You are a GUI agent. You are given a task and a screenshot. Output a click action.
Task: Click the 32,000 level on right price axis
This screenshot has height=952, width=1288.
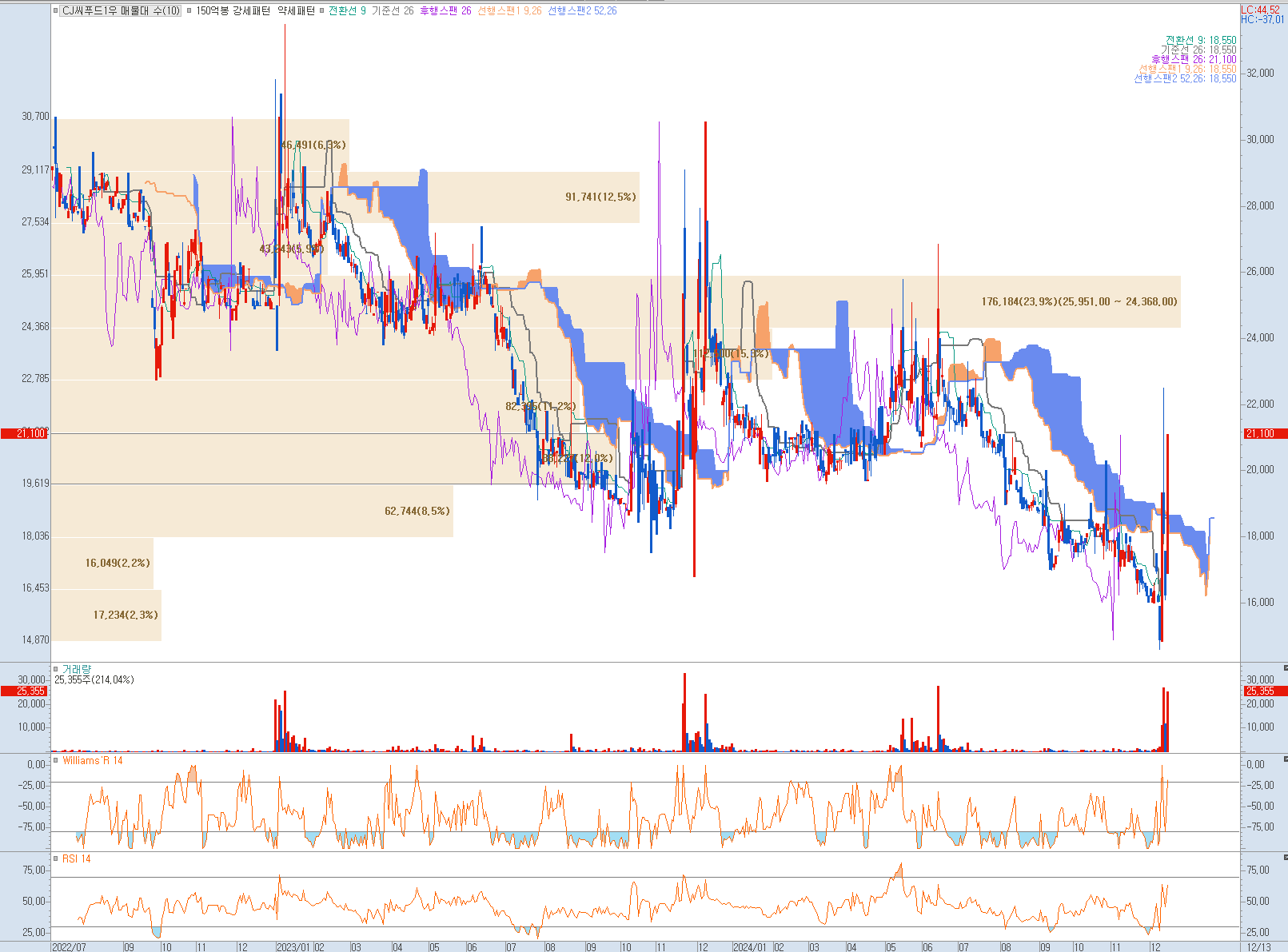1261,73
